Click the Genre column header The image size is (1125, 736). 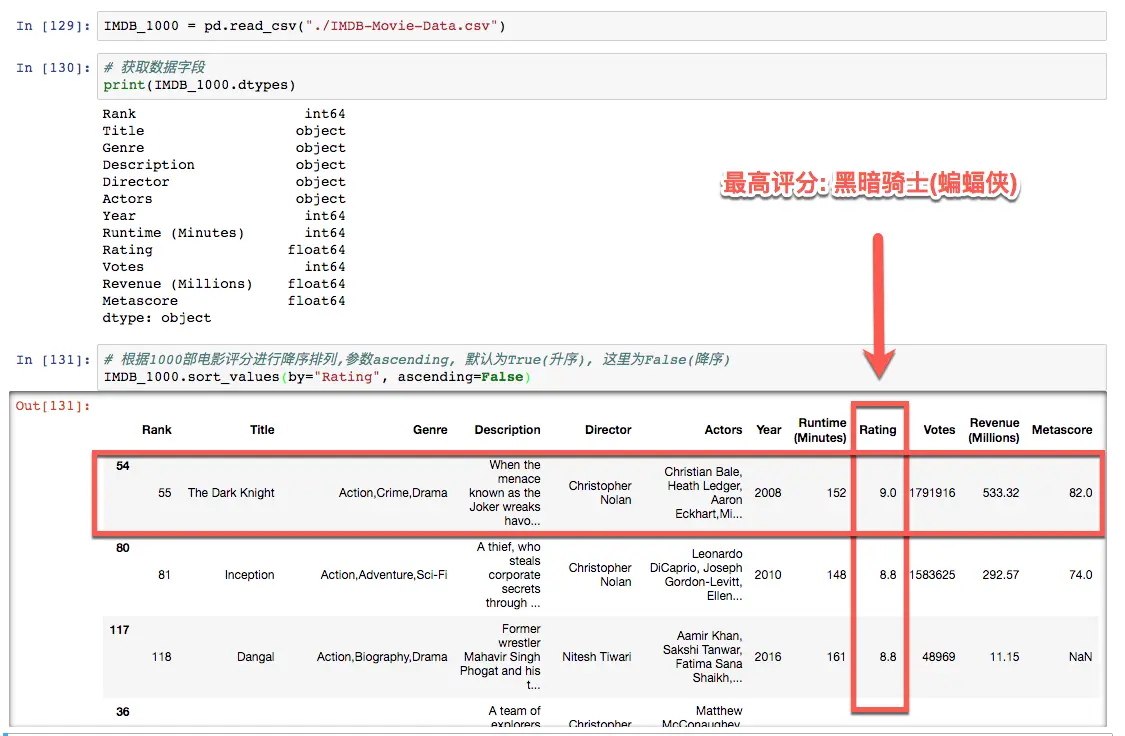[x=430, y=430]
